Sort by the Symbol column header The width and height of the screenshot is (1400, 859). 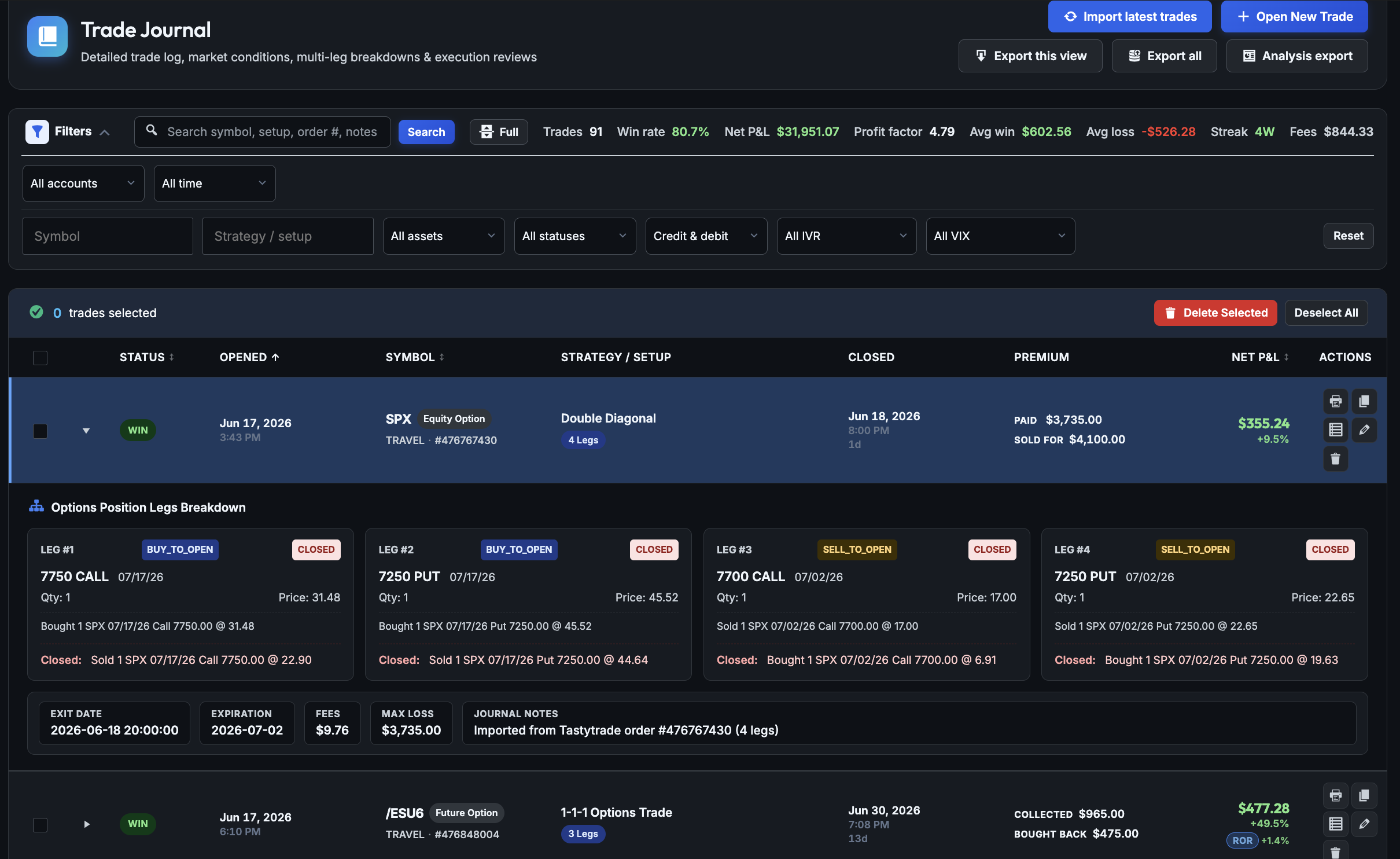pos(415,357)
